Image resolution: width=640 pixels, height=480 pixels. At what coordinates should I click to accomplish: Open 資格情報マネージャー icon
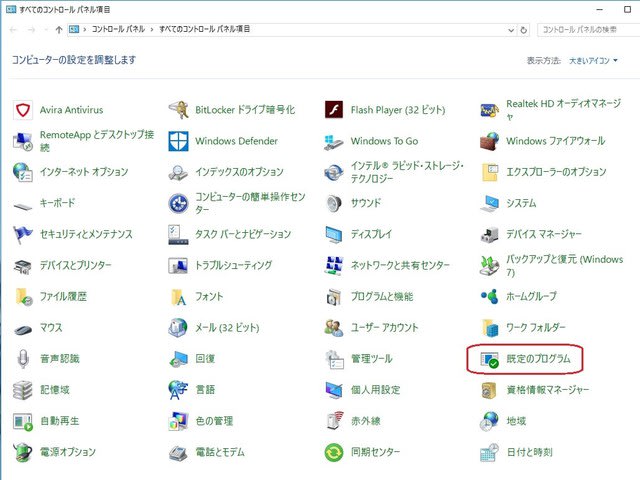click(x=489, y=390)
